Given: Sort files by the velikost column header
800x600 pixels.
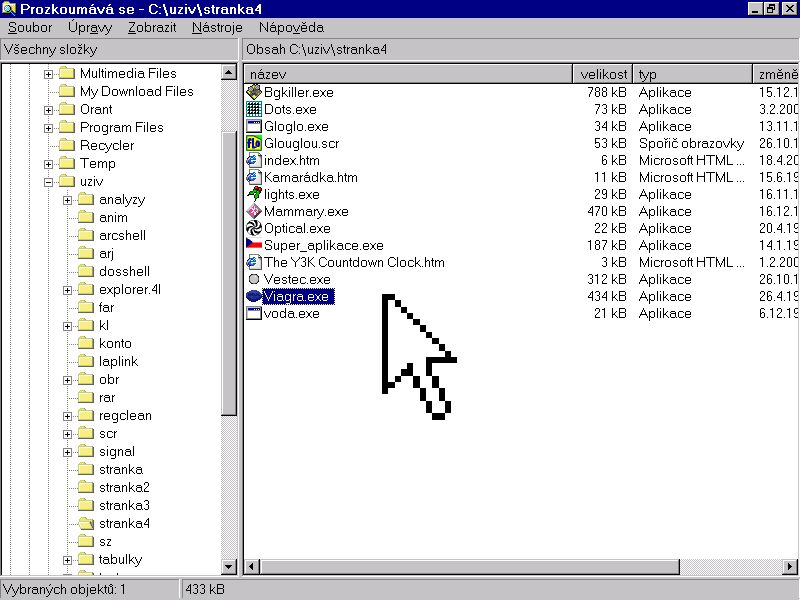Looking at the screenshot, I should 603,74.
